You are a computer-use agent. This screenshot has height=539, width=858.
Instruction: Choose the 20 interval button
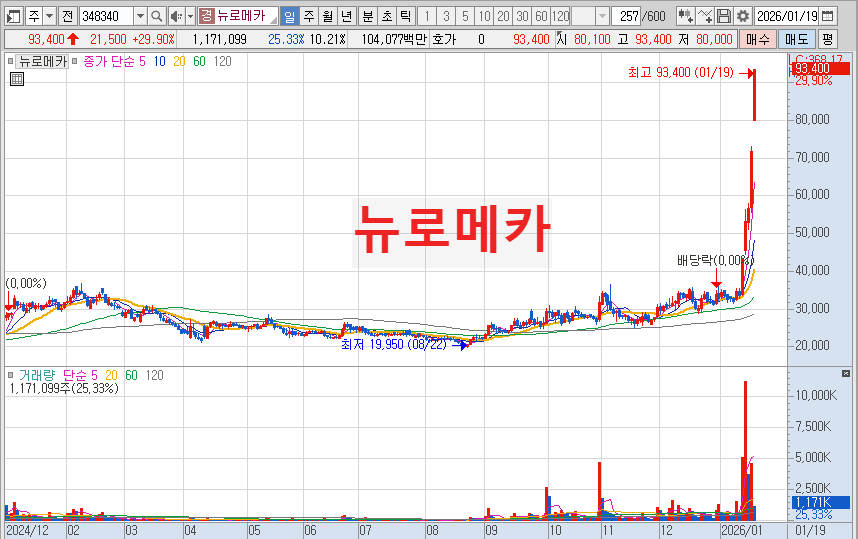[x=503, y=16]
